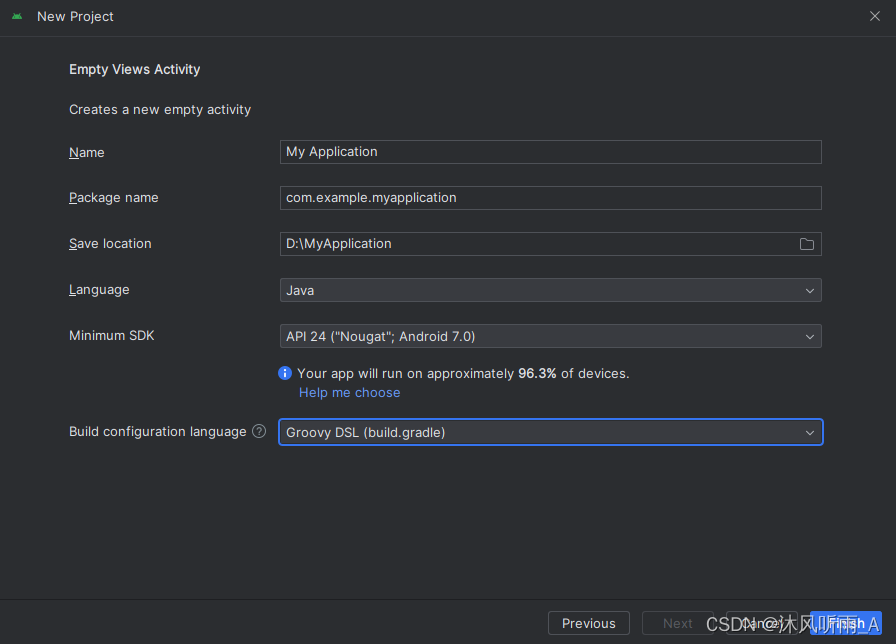Click the Creates a new empty activity text
The height and width of the screenshot is (644, 896).
[160, 109]
